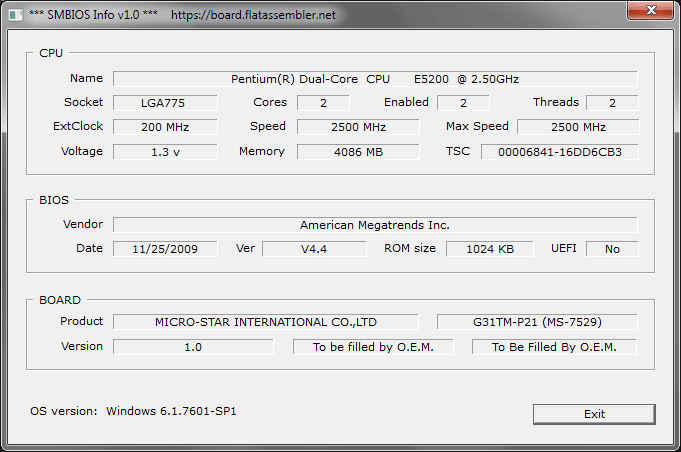This screenshot has height=452, width=681.
Task: Click the Memory 4086 MB field
Action: (x=358, y=152)
